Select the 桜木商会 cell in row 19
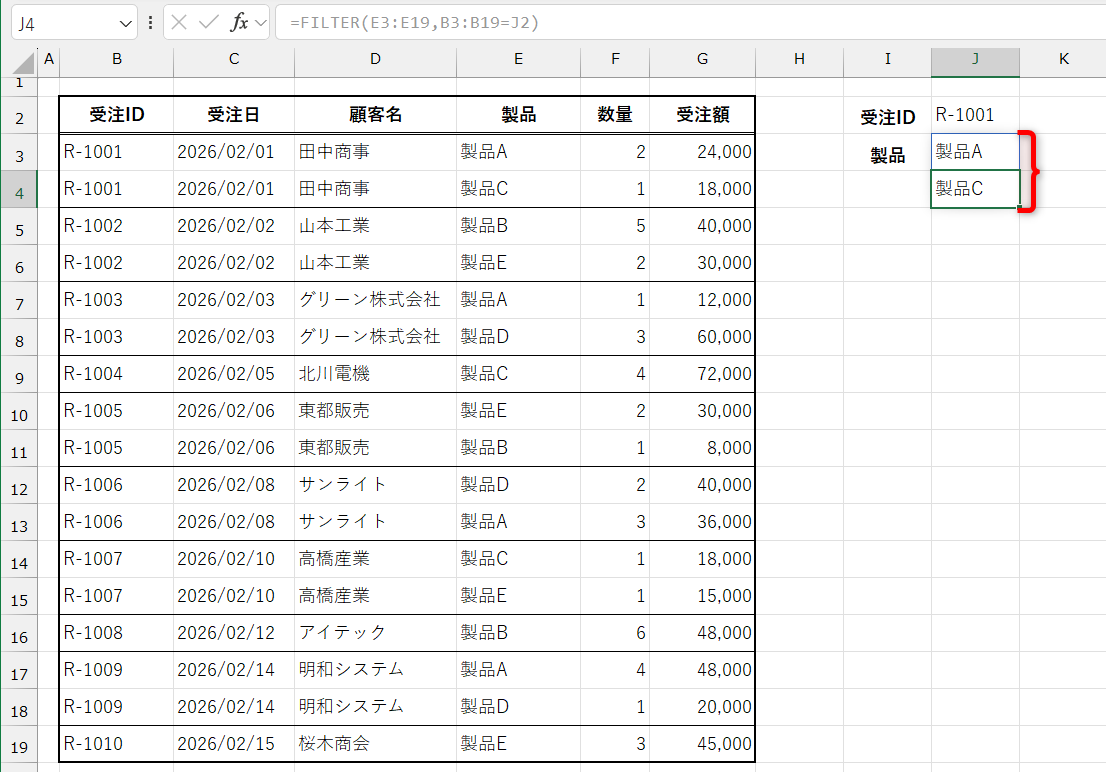Screen dimensions: 1106x772 click(375, 743)
